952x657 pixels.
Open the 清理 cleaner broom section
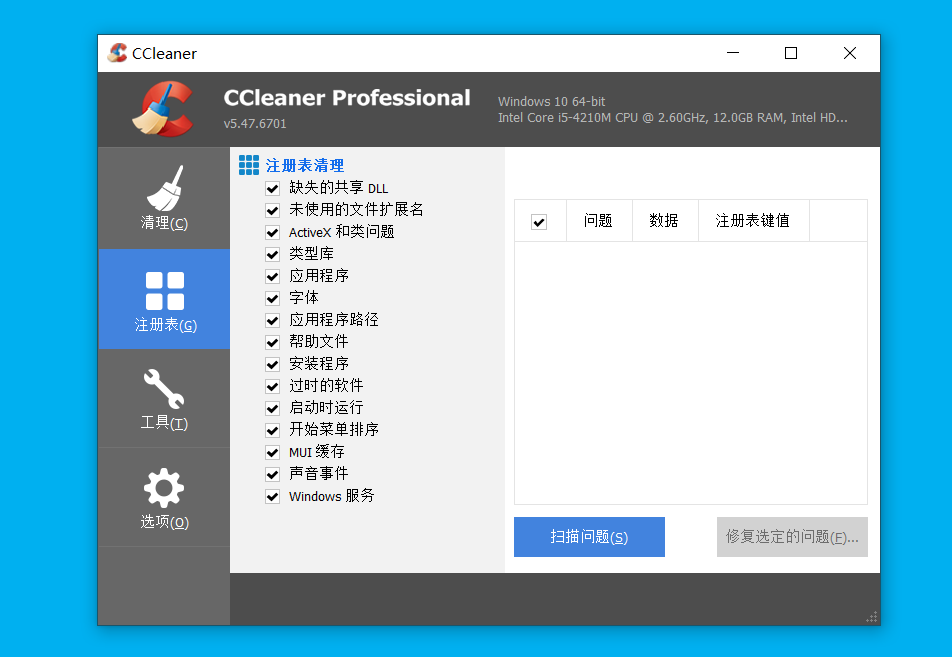point(164,198)
